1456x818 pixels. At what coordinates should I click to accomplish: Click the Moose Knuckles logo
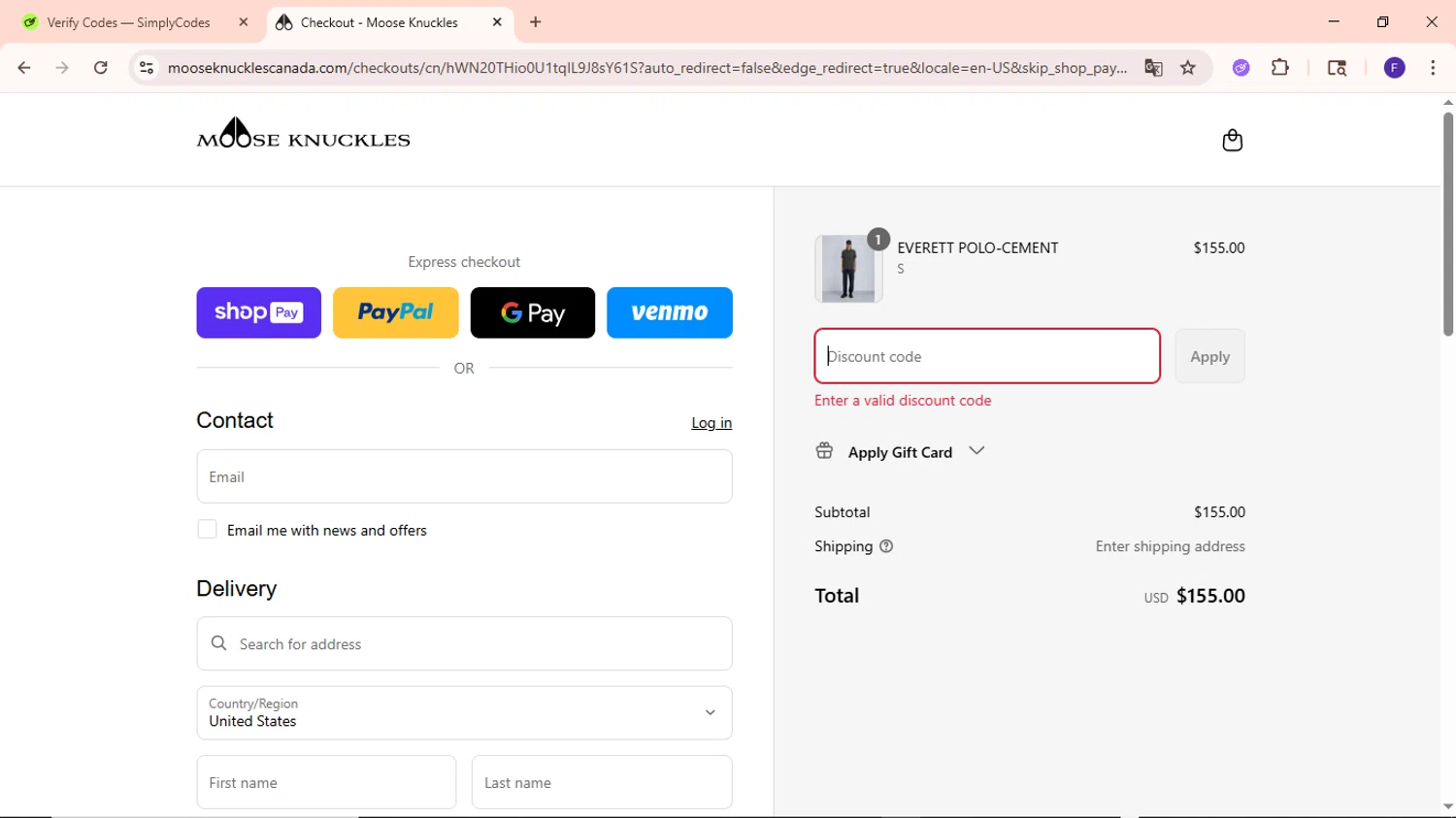tap(303, 133)
